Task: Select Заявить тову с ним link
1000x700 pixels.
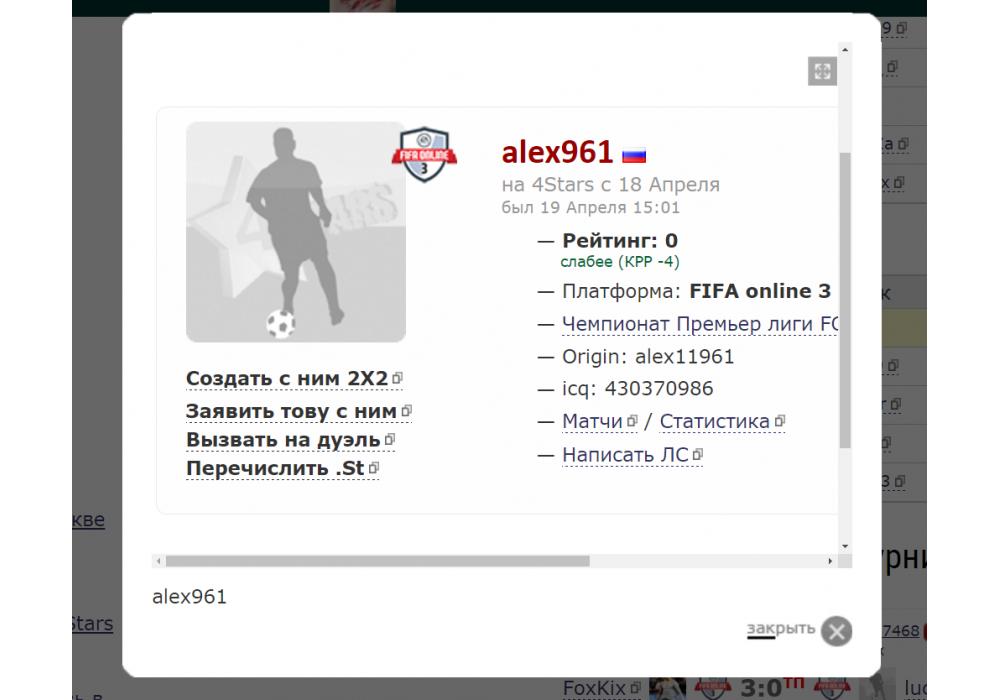Action: coord(291,411)
